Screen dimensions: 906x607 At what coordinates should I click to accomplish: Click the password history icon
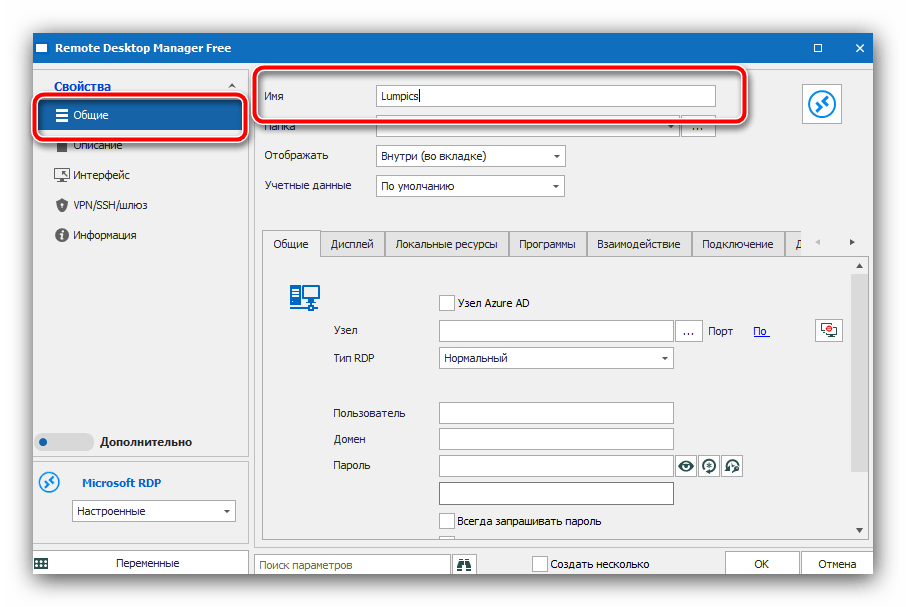click(731, 466)
